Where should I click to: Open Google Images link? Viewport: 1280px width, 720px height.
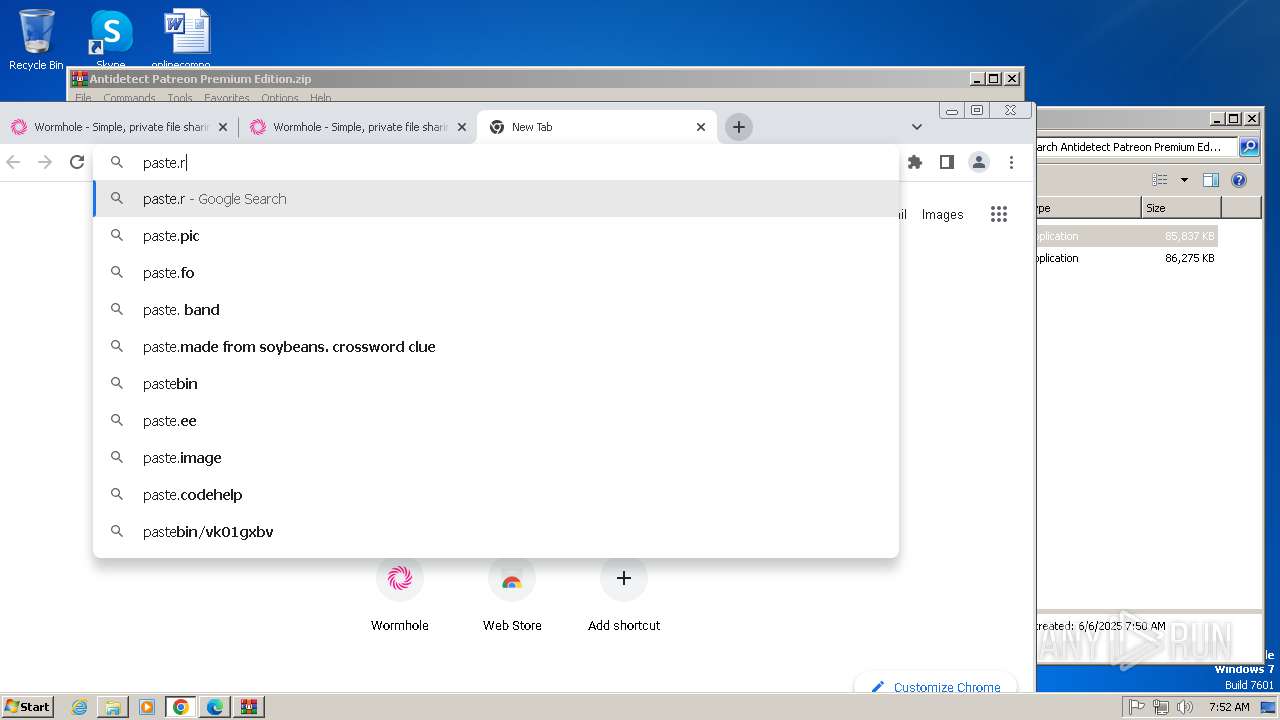pyautogui.click(x=942, y=214)
